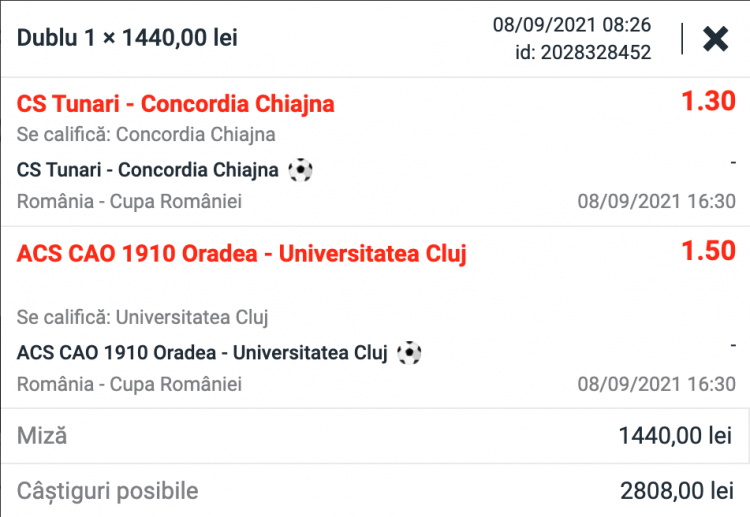
Task: Click the Câștiguri posibile 2808,00 lei value
Action: 675,491
